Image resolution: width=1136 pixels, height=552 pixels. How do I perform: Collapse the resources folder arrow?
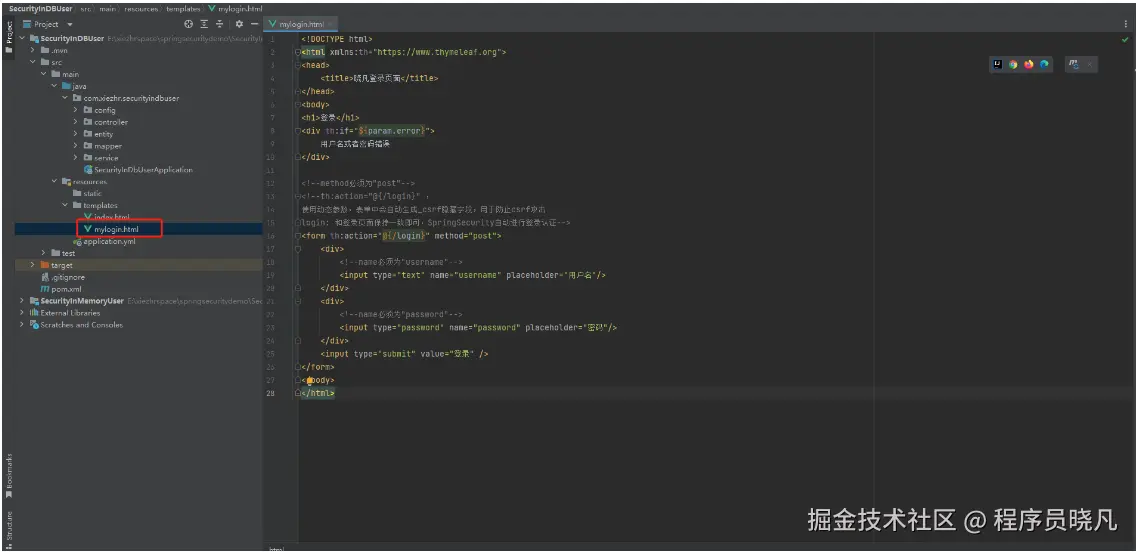pos(54,181)
